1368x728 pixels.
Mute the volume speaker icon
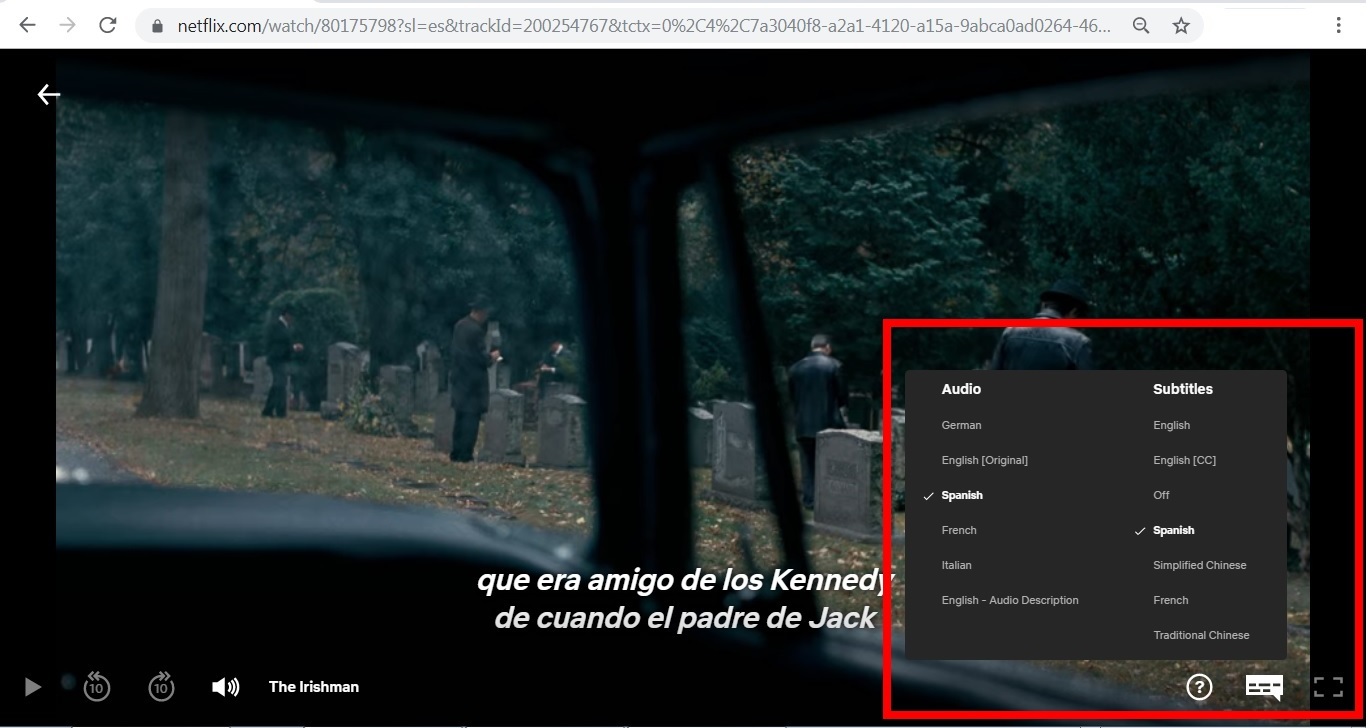click(225, 687)
